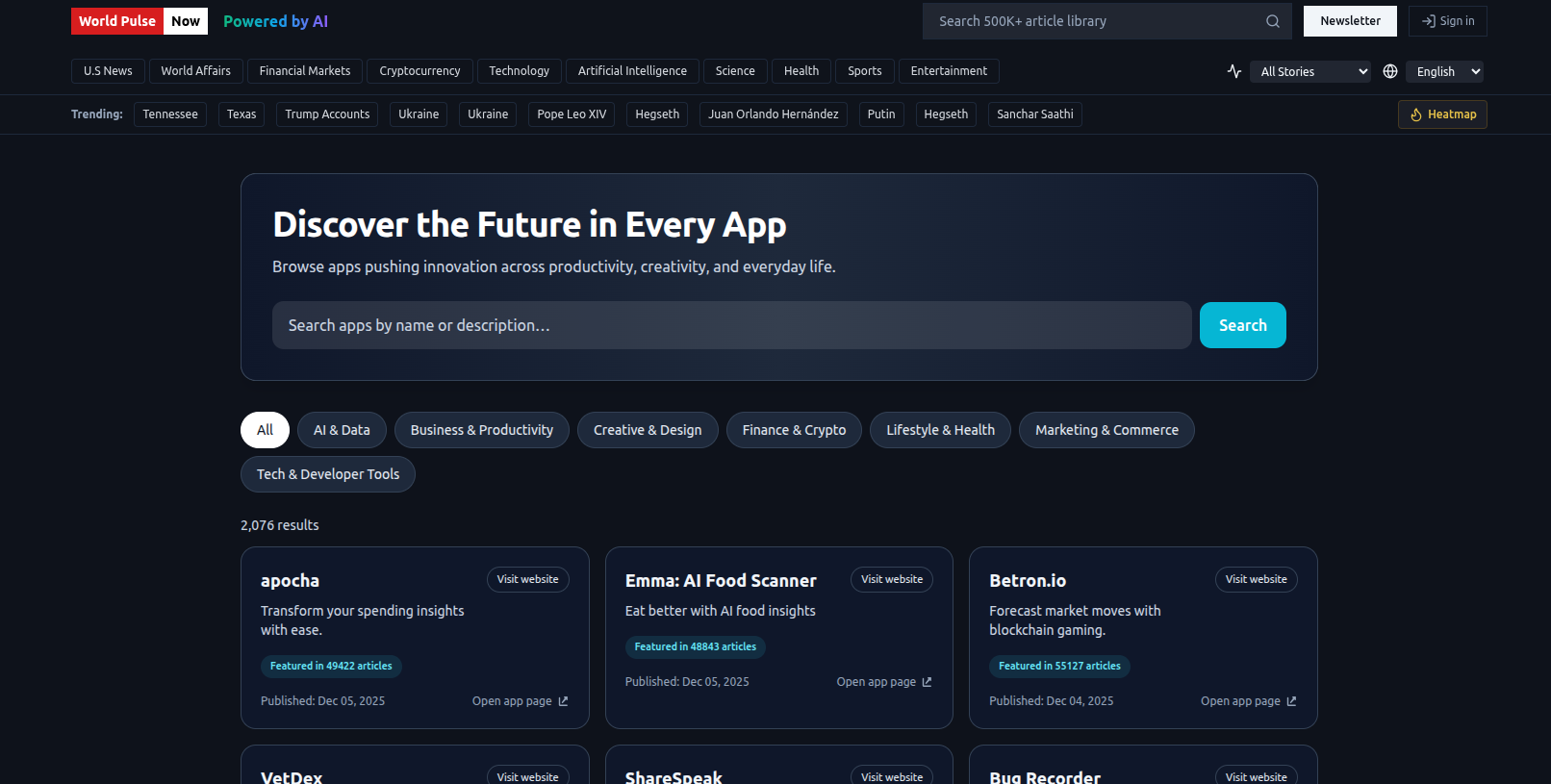The width and height of the screenshot is (1551, 784).
Task: Filter apps by Marketing & Commerce
Action: point(1106,430)
